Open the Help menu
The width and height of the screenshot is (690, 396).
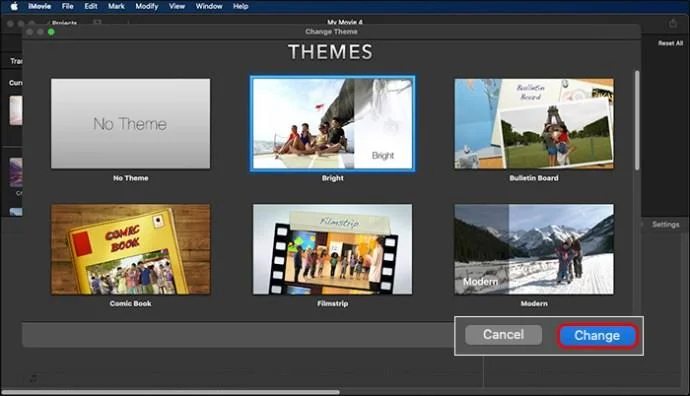pos(240,6)
